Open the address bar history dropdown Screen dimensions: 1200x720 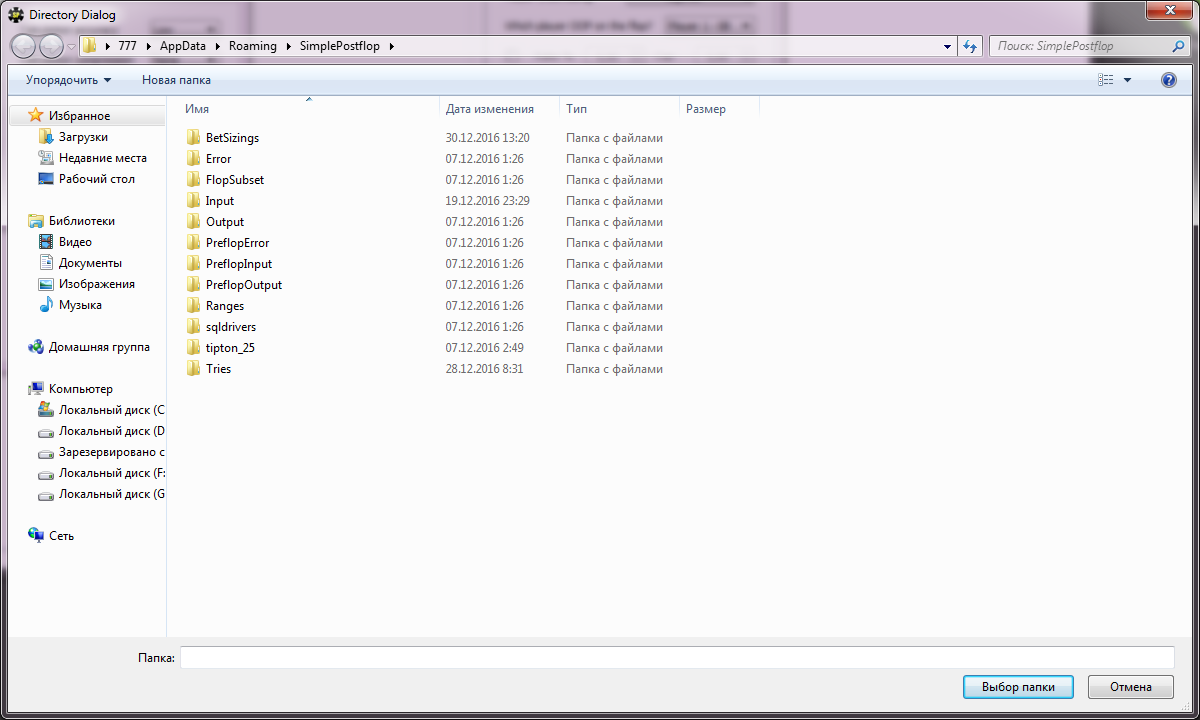click(x=947, y=46)
